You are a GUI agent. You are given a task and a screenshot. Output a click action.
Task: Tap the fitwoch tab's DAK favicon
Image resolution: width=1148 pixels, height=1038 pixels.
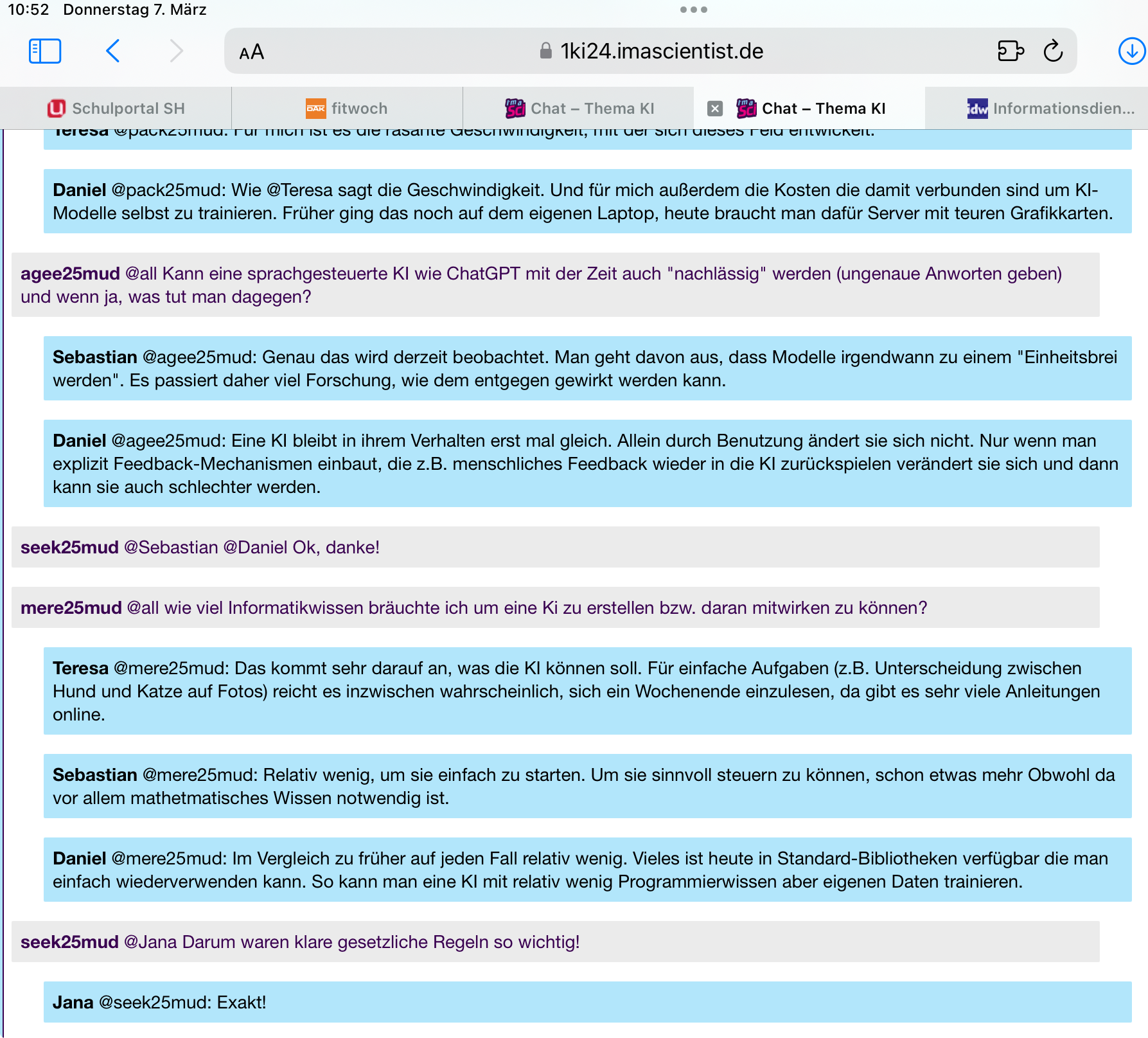(x=315, y=109)
